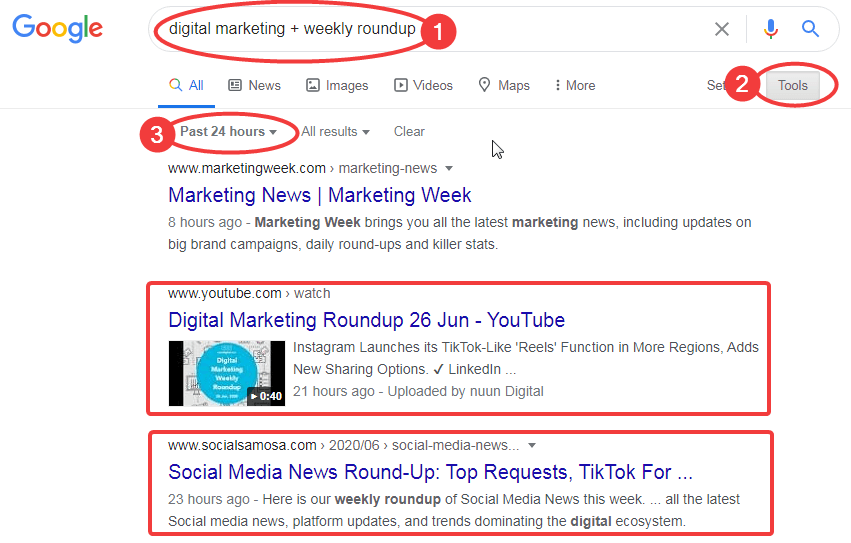Open the Maps results tab
The width and height of the screenshot is (851, 543).
504,85
